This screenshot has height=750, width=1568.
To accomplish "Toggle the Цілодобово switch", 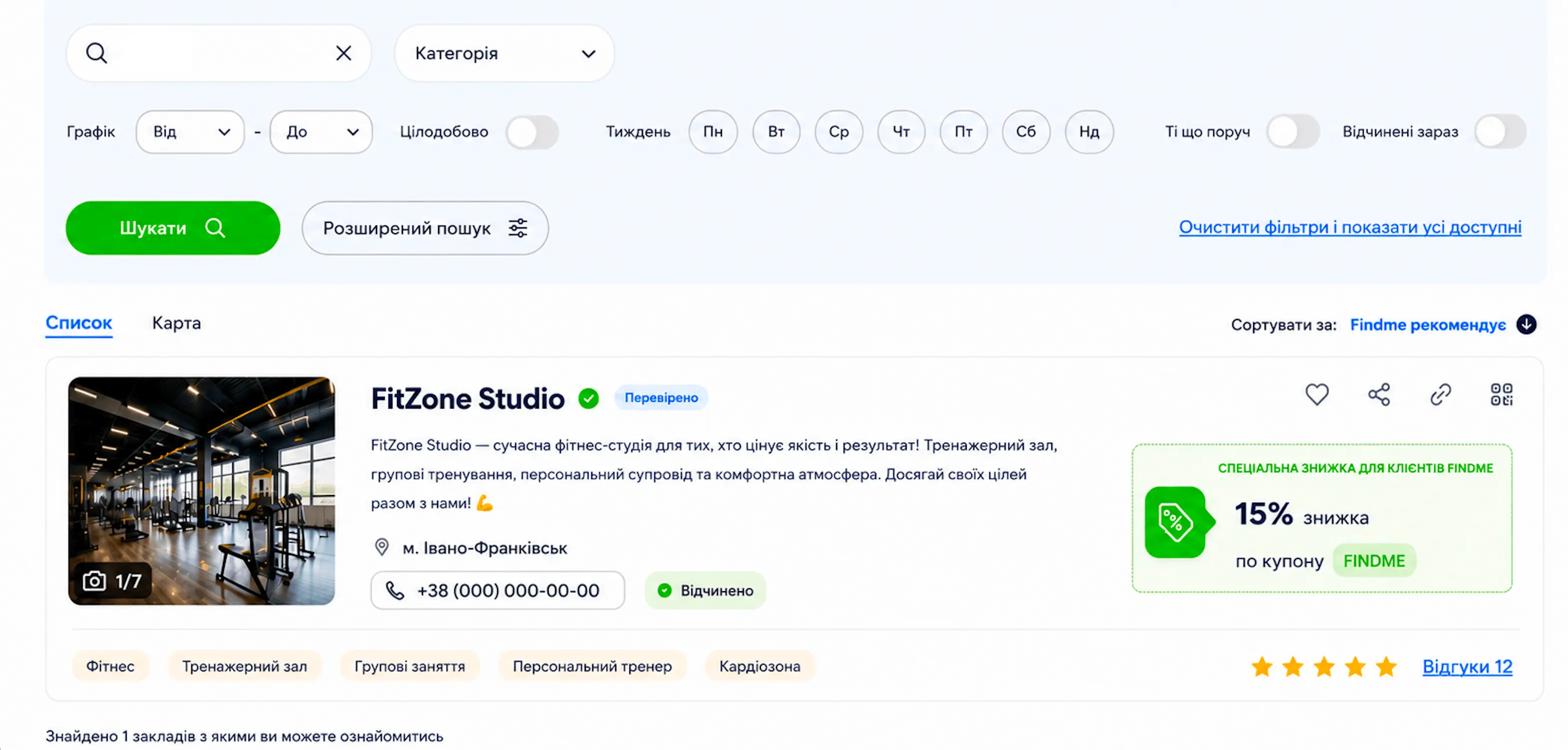I will (x=533, y=132).
